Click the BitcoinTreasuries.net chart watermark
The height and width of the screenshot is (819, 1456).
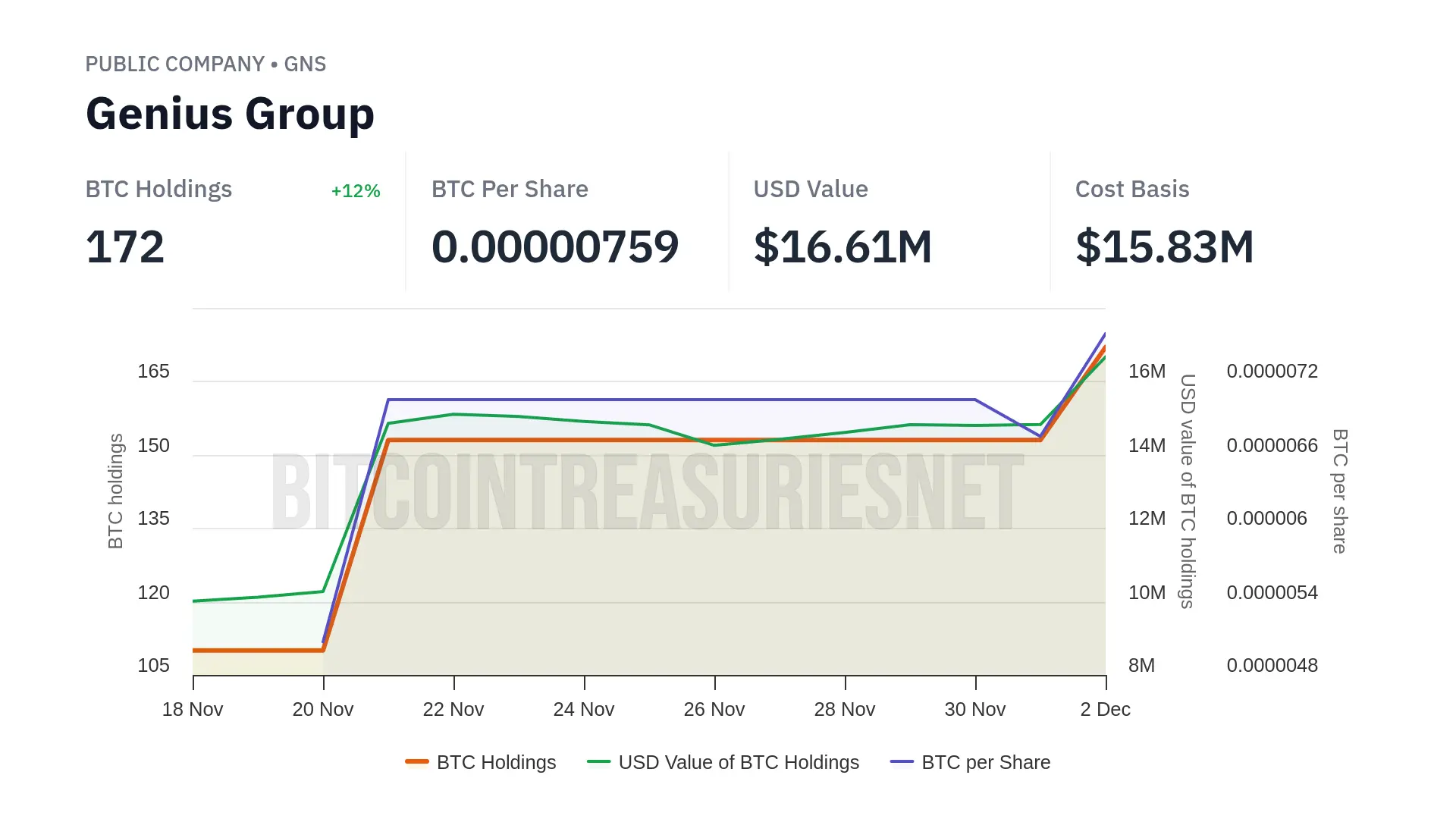tap(648, 492)
